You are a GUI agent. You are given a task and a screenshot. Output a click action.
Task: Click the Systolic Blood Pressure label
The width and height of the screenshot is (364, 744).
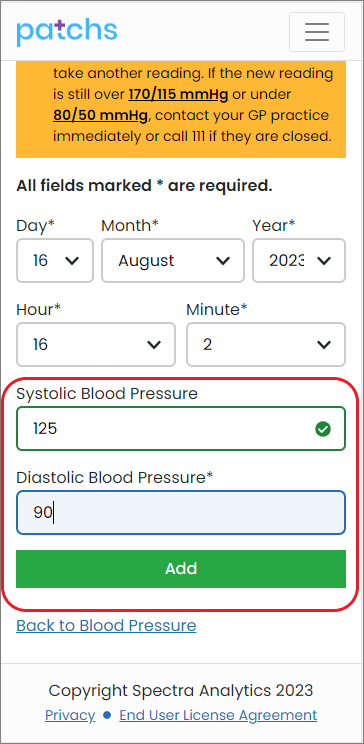(x=107, y=393)
